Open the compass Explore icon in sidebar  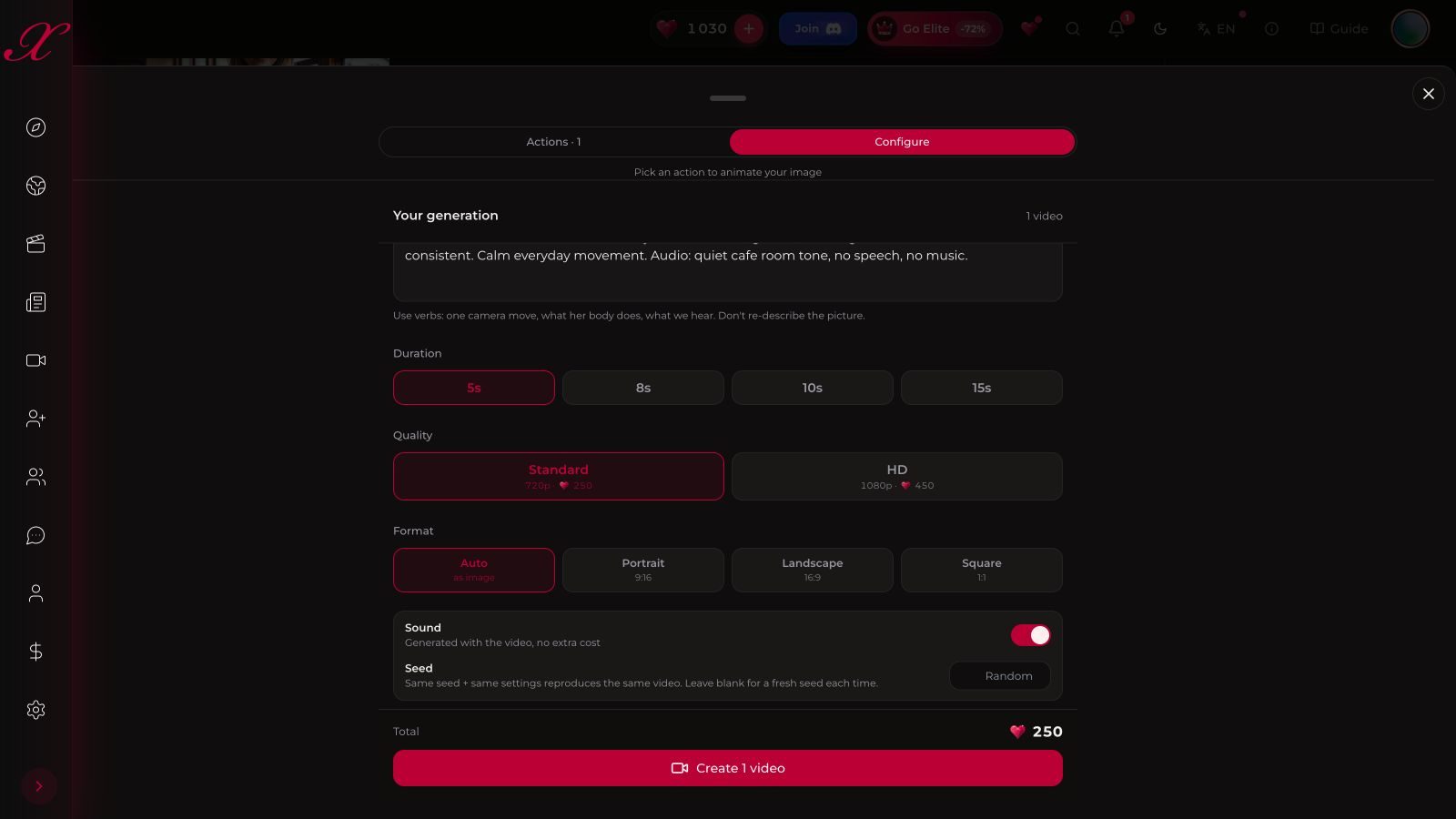coord(35,127)
